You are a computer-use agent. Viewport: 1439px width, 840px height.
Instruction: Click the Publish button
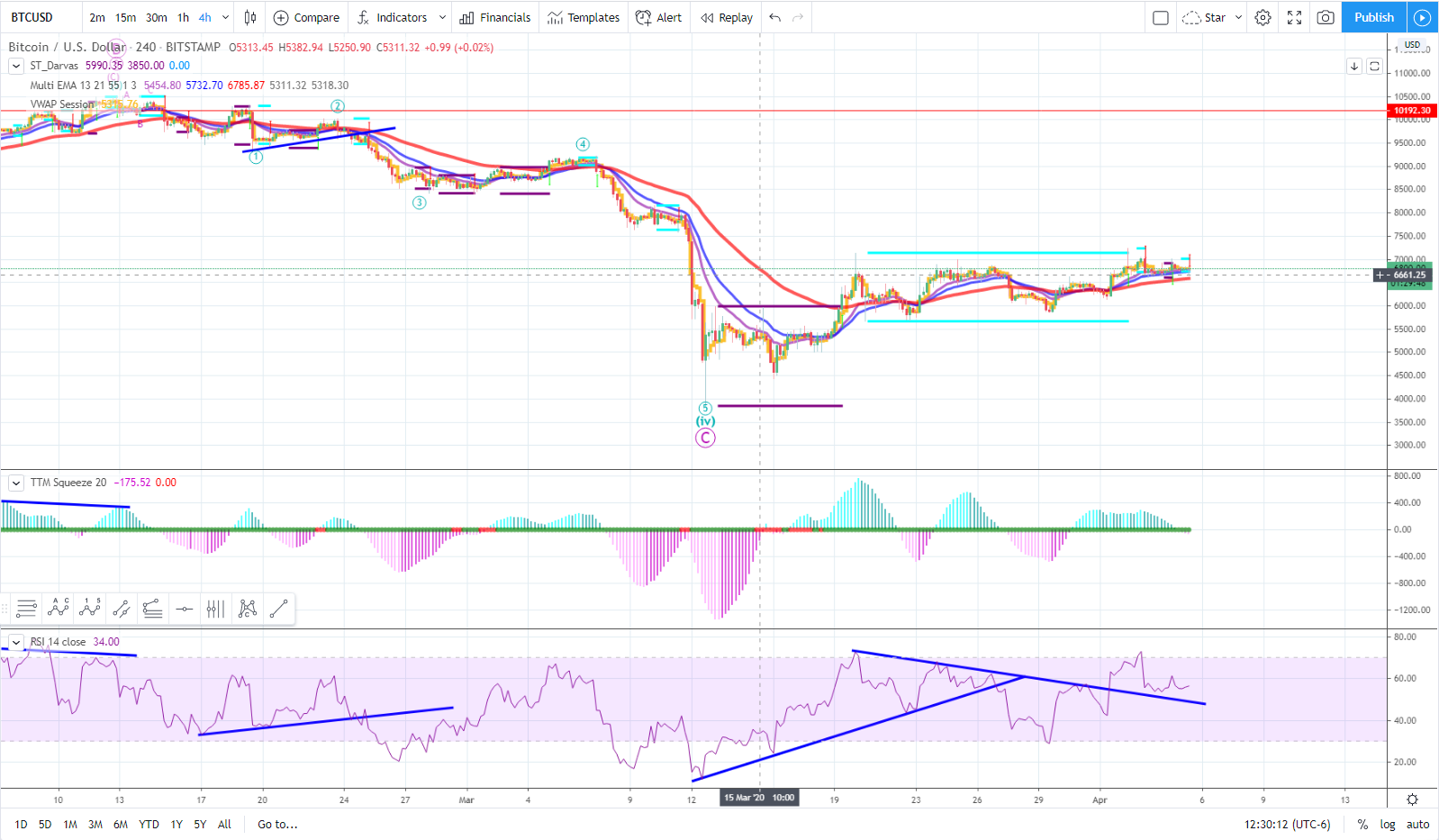(1374, 17)
